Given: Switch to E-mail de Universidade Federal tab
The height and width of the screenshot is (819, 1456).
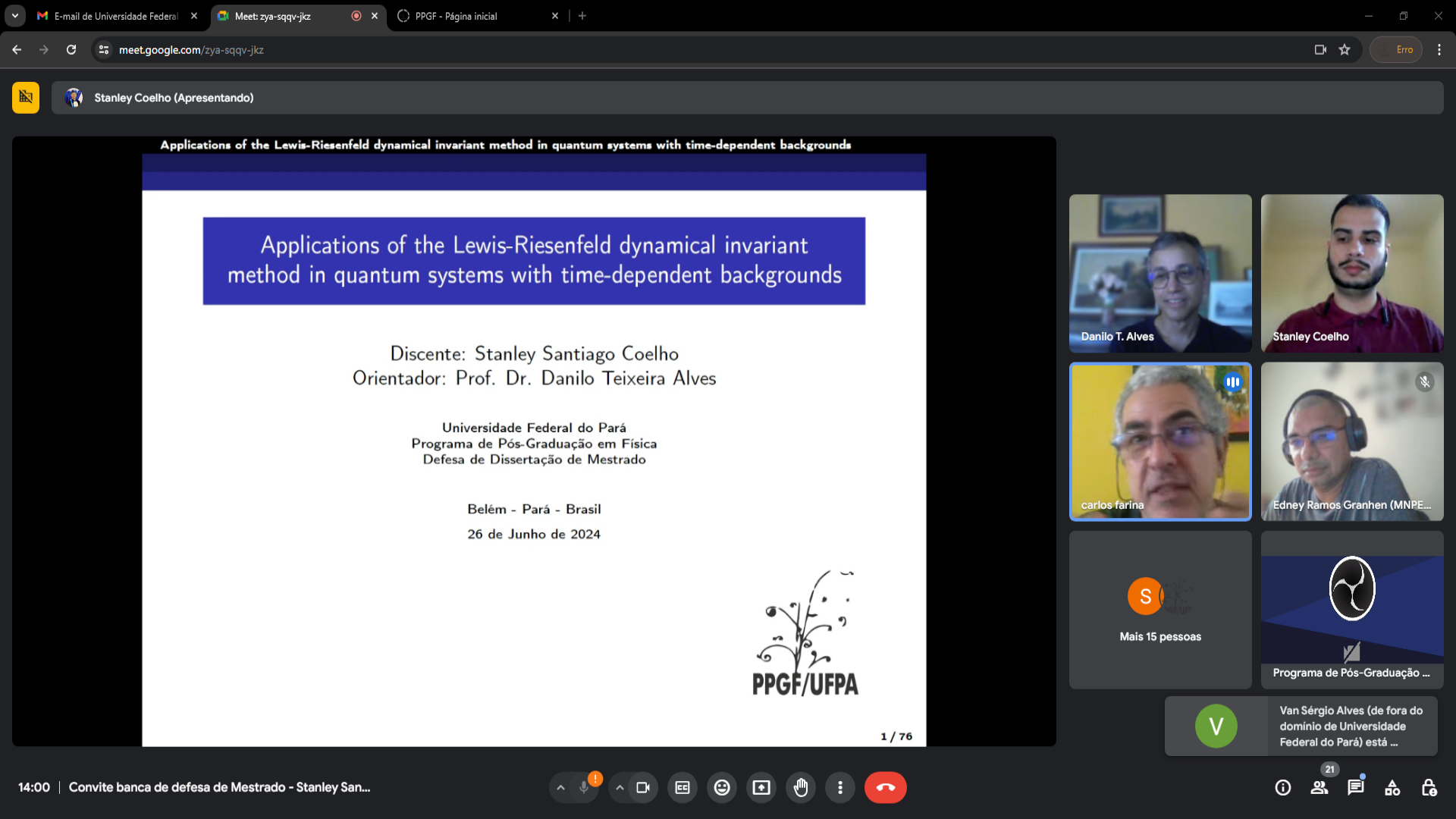Looking at the screenshot, I should coord(116,16).
